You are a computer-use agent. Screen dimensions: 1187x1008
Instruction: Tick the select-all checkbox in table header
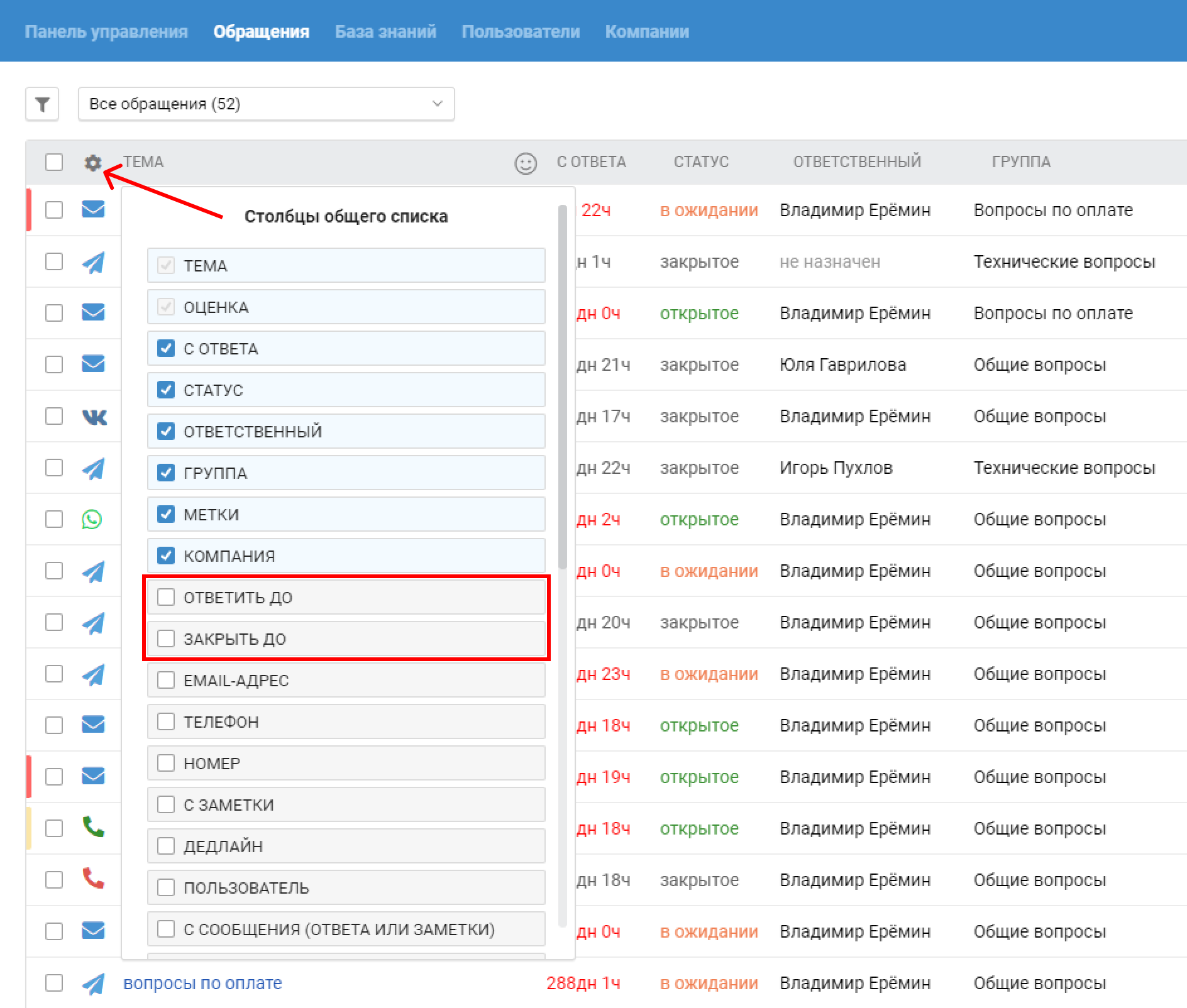[x=54, y=162]
